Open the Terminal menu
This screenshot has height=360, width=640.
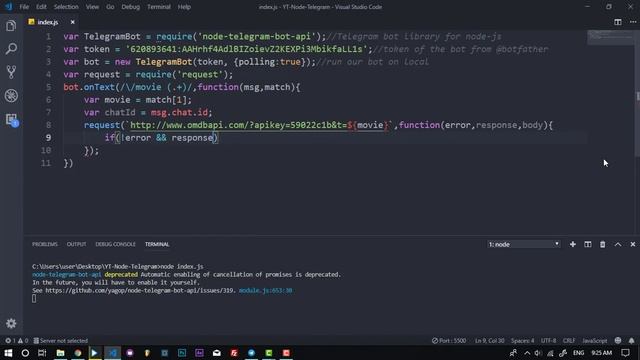pyautogui.click(x=158, y=7)
